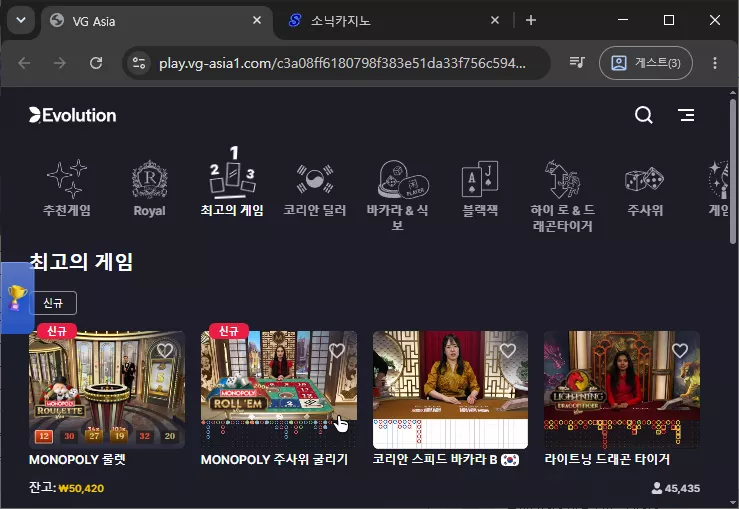Switch to the VG Asia browser tab
The width and height of the screenshot is (739, 509).
point(156,21)
